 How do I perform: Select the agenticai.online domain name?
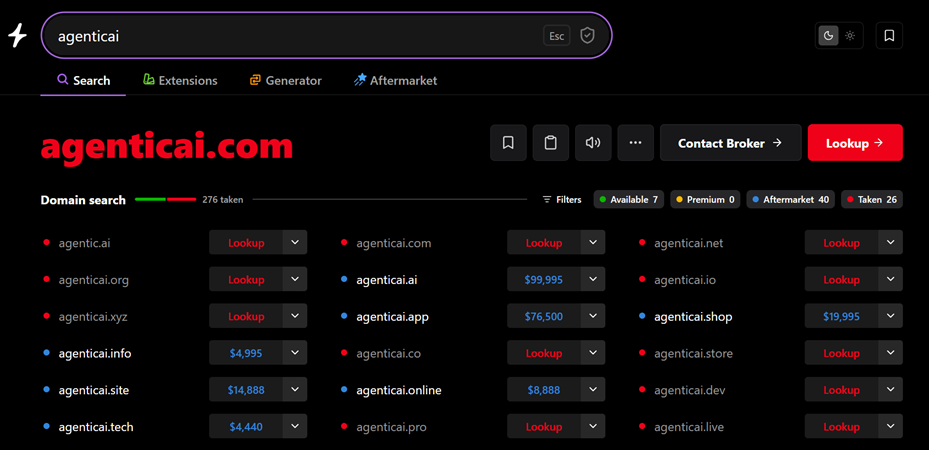[x=399, y=390]
